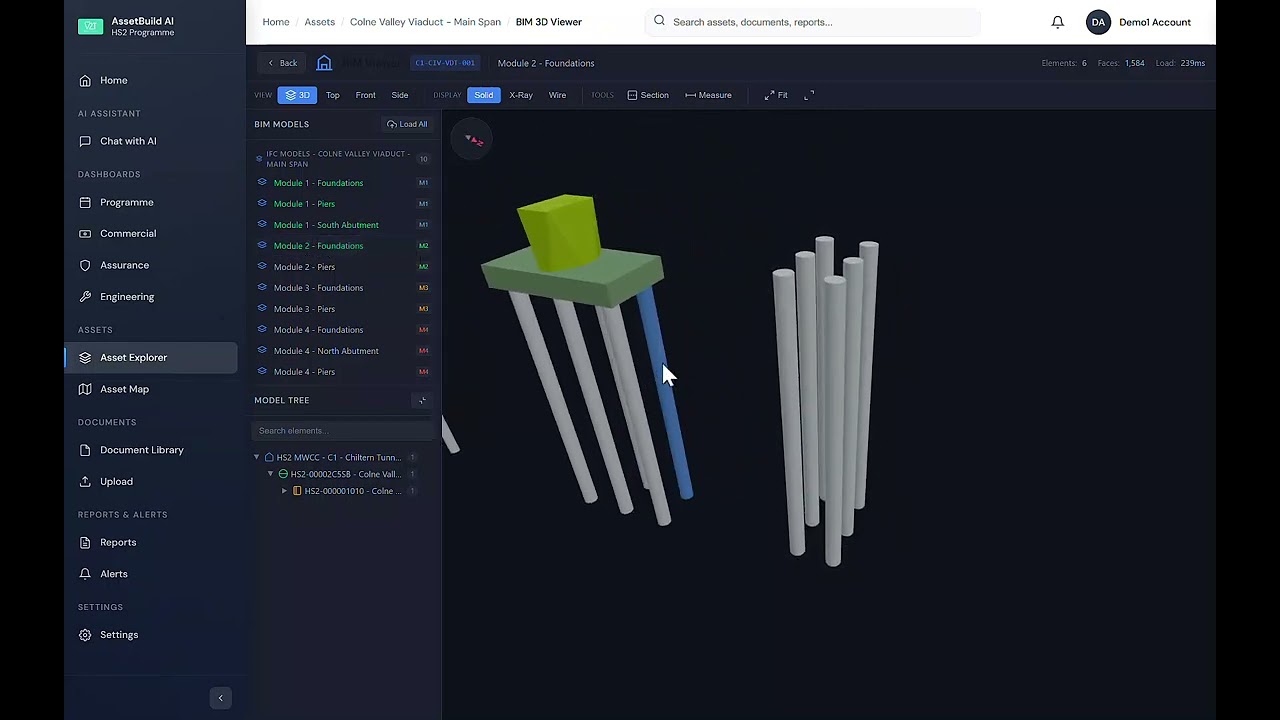Click layers icon beside Module 3 - Foundations
1280x720 pixels.
pos(262,288)
